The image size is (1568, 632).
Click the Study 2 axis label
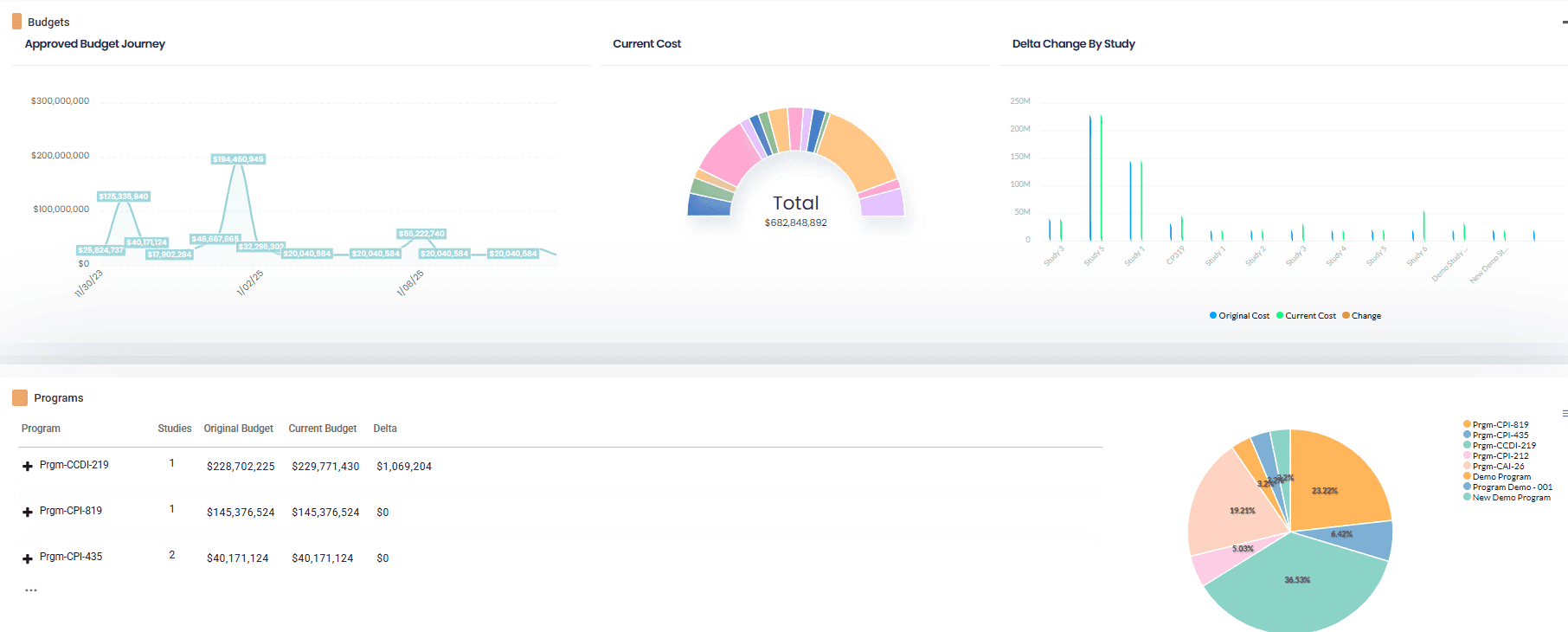pos(1255,256)
